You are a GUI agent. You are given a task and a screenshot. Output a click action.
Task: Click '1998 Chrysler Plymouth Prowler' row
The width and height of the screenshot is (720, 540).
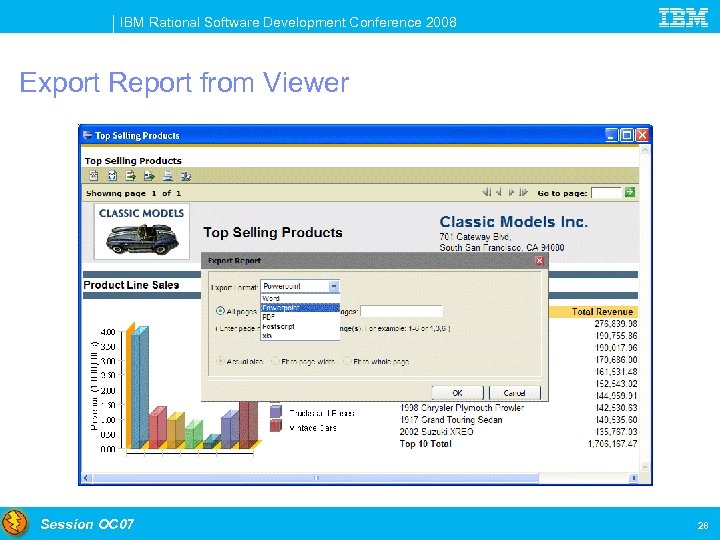click(461, 408)
